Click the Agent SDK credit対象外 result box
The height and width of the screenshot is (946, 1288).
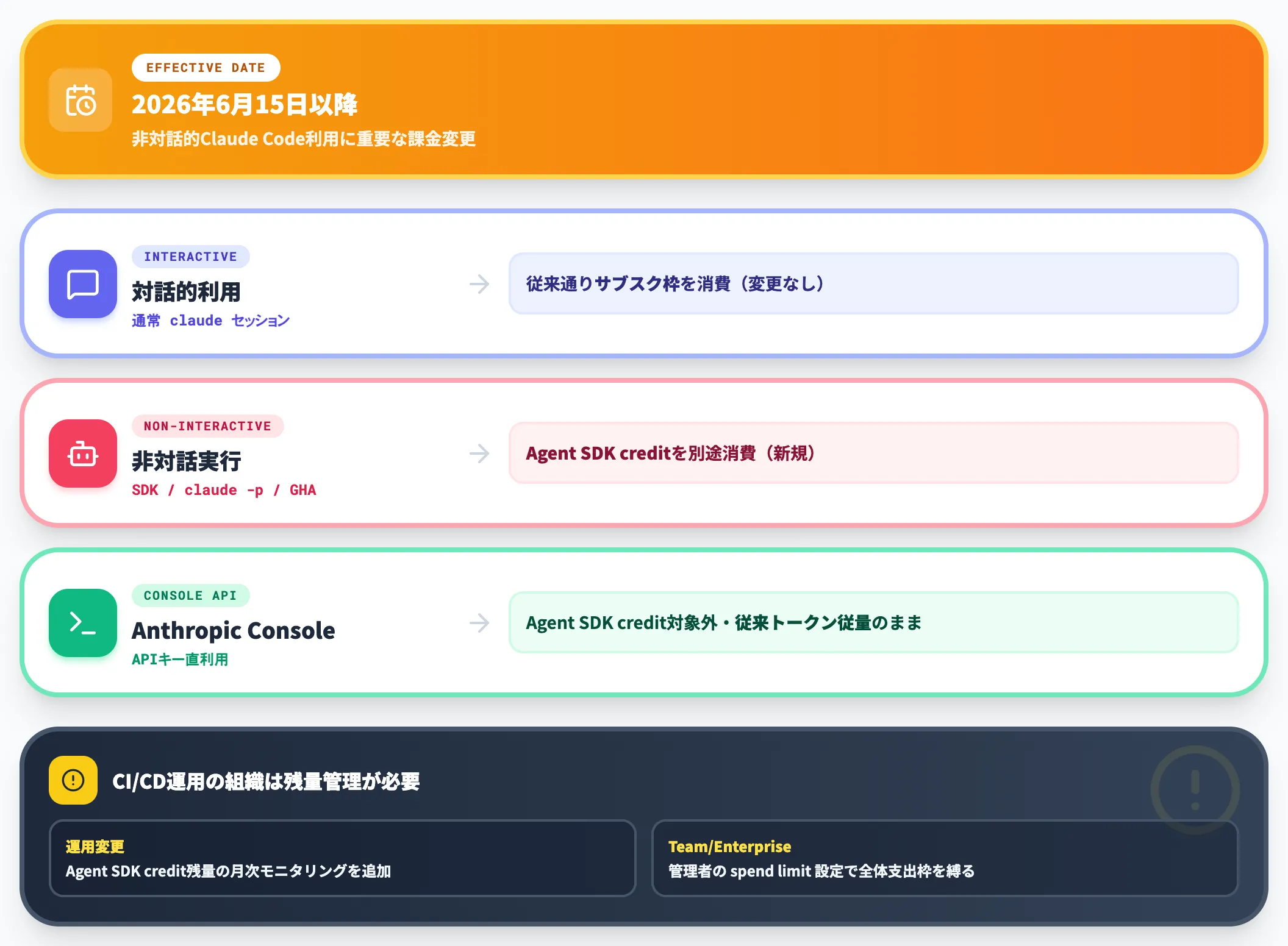pos(873,622)
